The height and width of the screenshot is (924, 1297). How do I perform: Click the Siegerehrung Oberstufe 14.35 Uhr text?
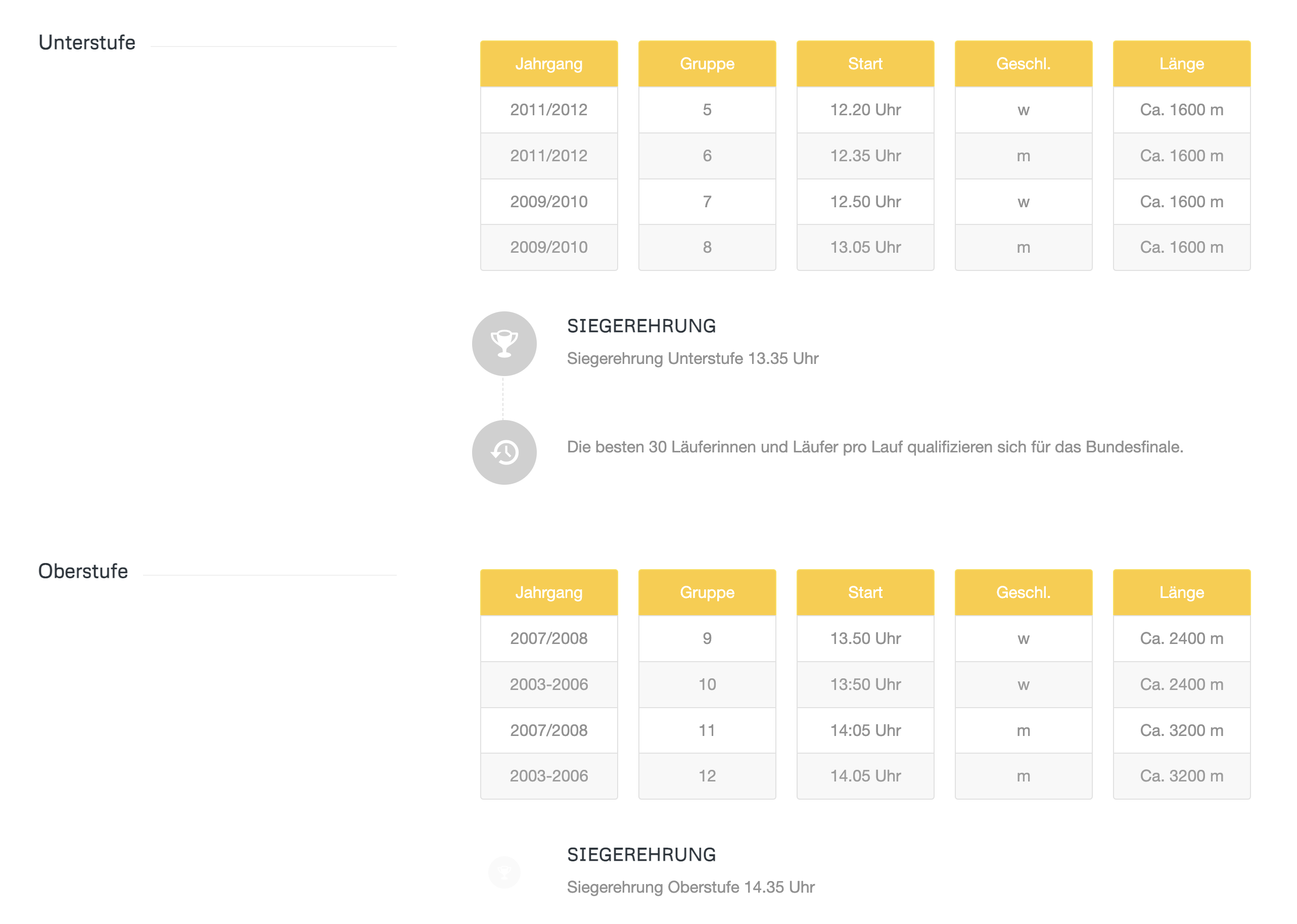click(x=690, y=887)
